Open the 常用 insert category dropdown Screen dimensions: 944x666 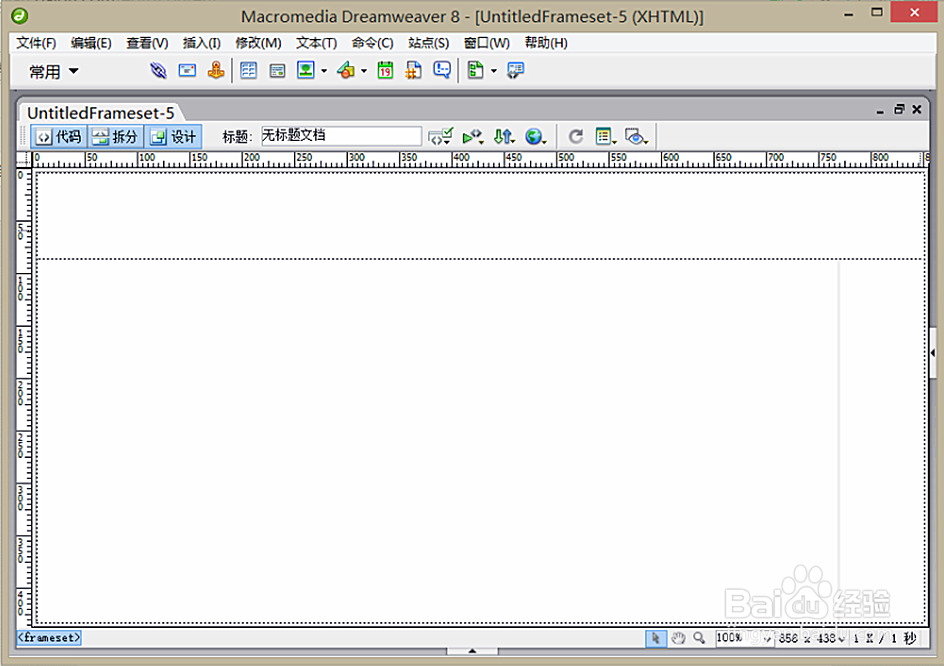54,71
